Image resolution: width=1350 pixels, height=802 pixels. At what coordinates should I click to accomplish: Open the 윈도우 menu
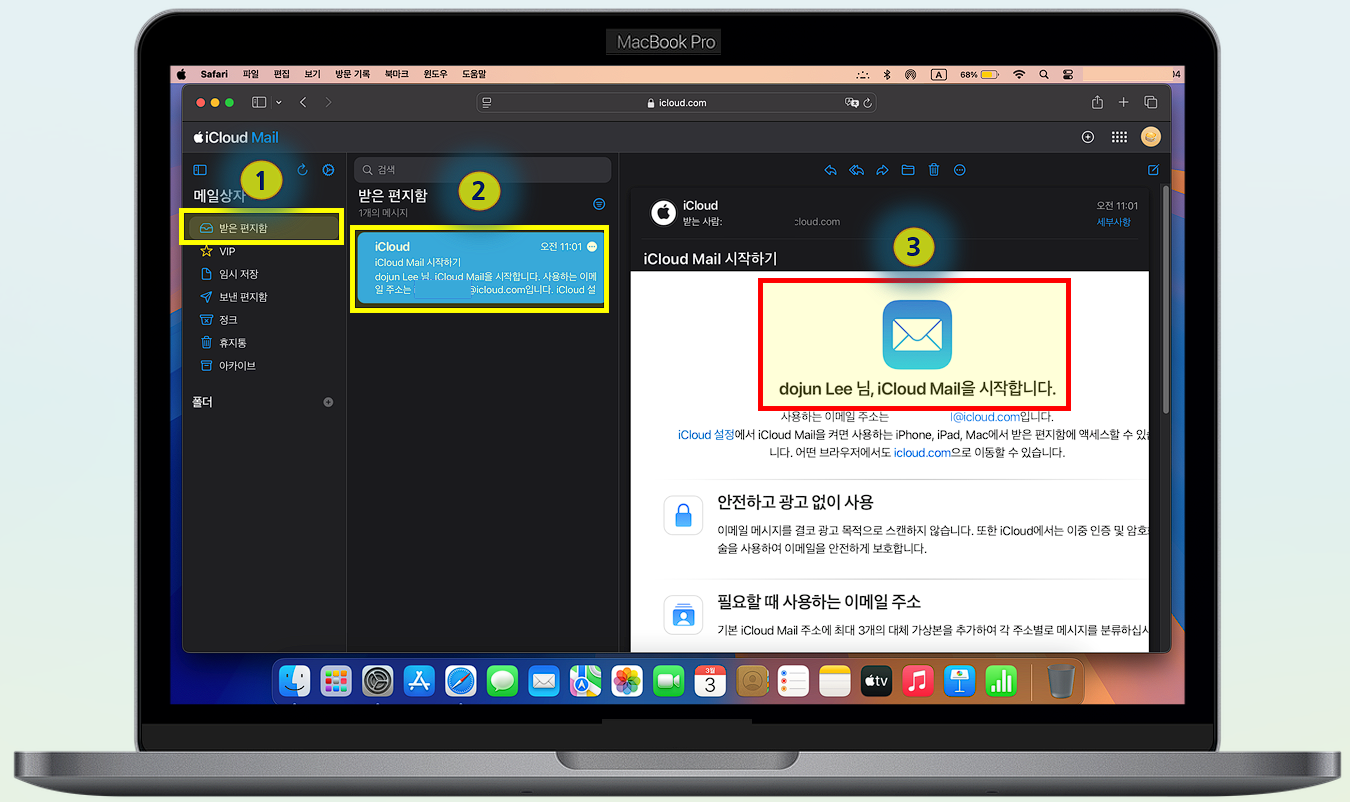tap(435, 74)
